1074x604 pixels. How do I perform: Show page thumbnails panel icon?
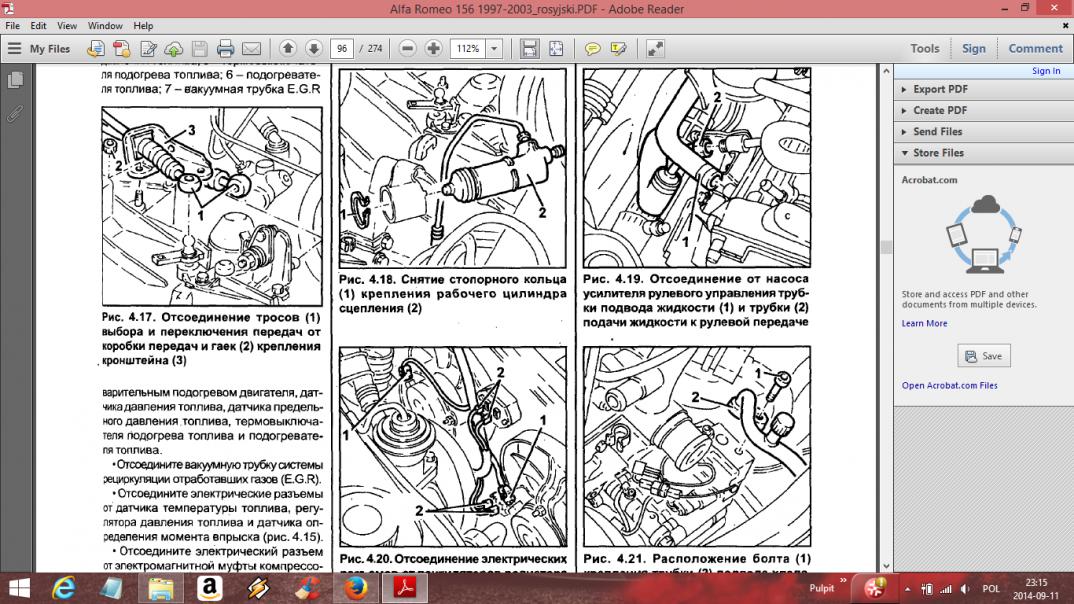tap(15, 80)
